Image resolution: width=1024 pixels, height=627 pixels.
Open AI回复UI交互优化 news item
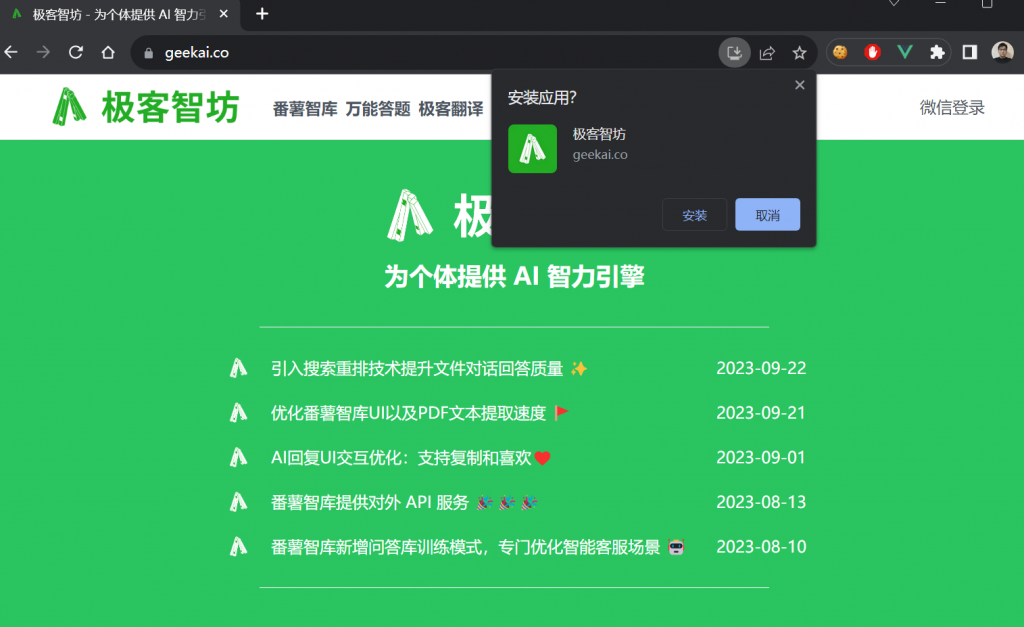click(x=411, y=458)
